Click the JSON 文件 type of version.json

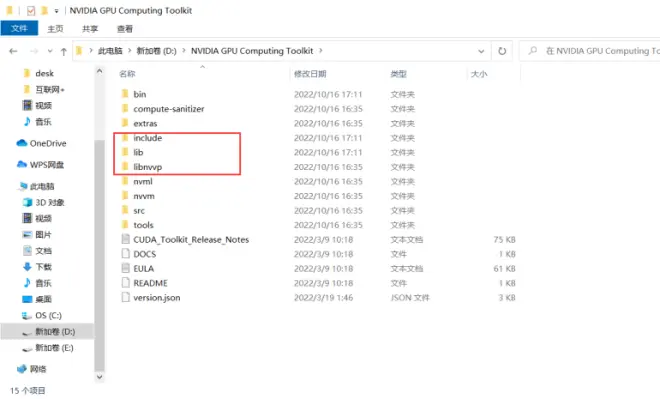[410, 298]
